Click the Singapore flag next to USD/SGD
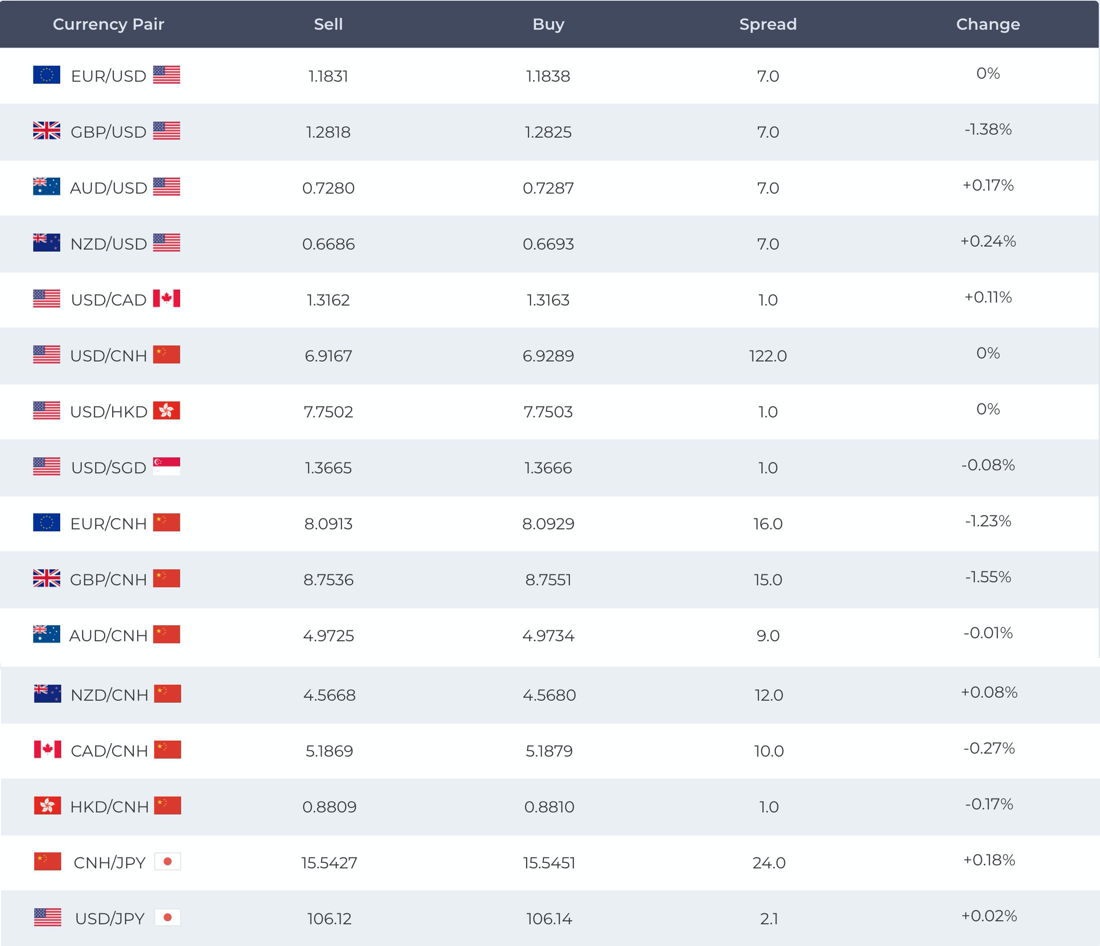Screen dimensions: 1100x946 coord(166,467)
